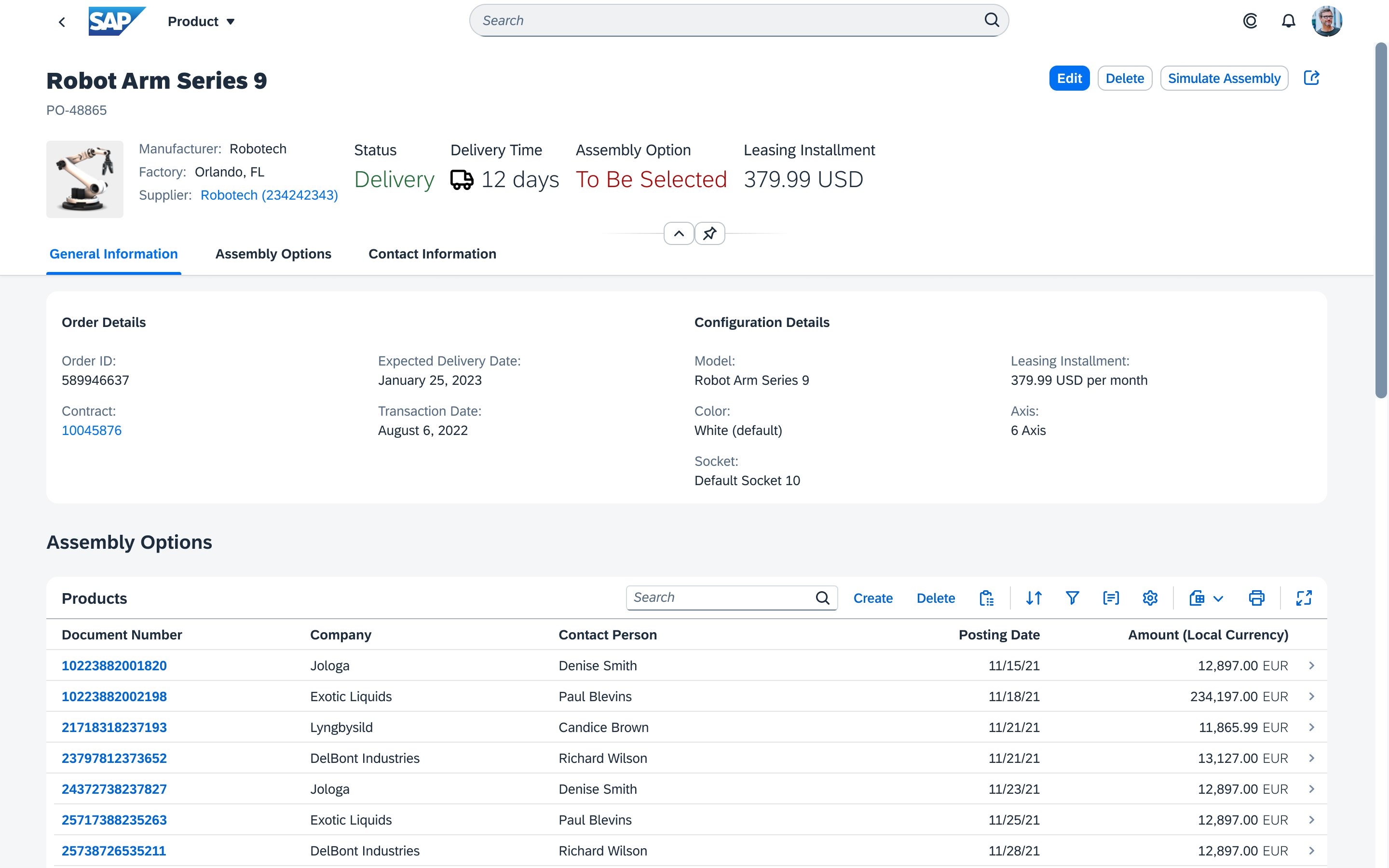The image size is (1389, 868).
Task: Switch to the Contact Information tab
Action: 432,253
